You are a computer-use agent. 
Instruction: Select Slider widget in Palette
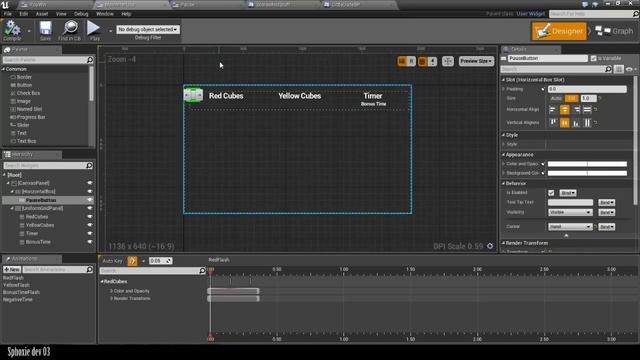[23, 125]
